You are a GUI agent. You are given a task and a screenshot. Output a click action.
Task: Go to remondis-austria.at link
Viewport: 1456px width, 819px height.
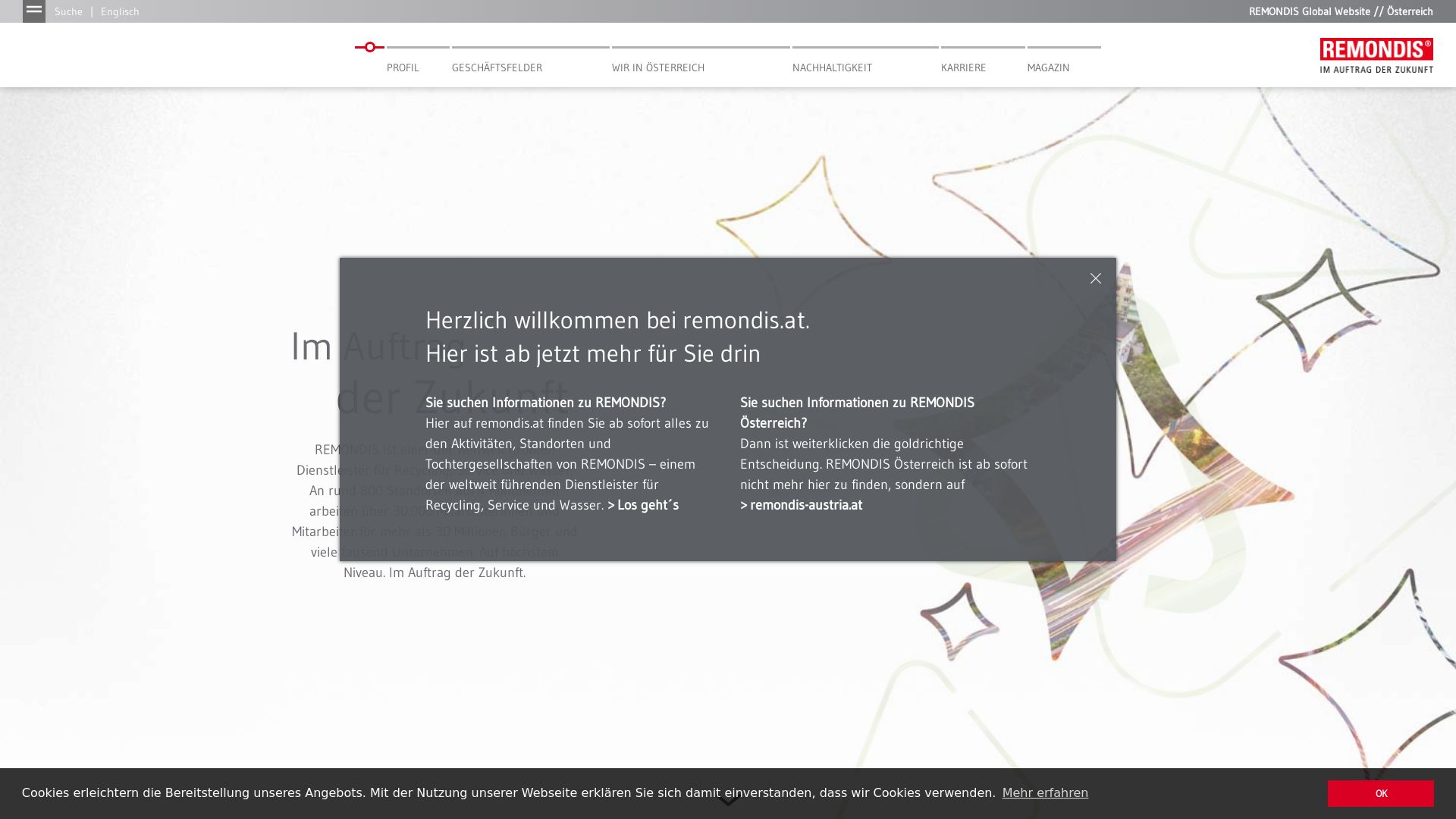point(801,505)
